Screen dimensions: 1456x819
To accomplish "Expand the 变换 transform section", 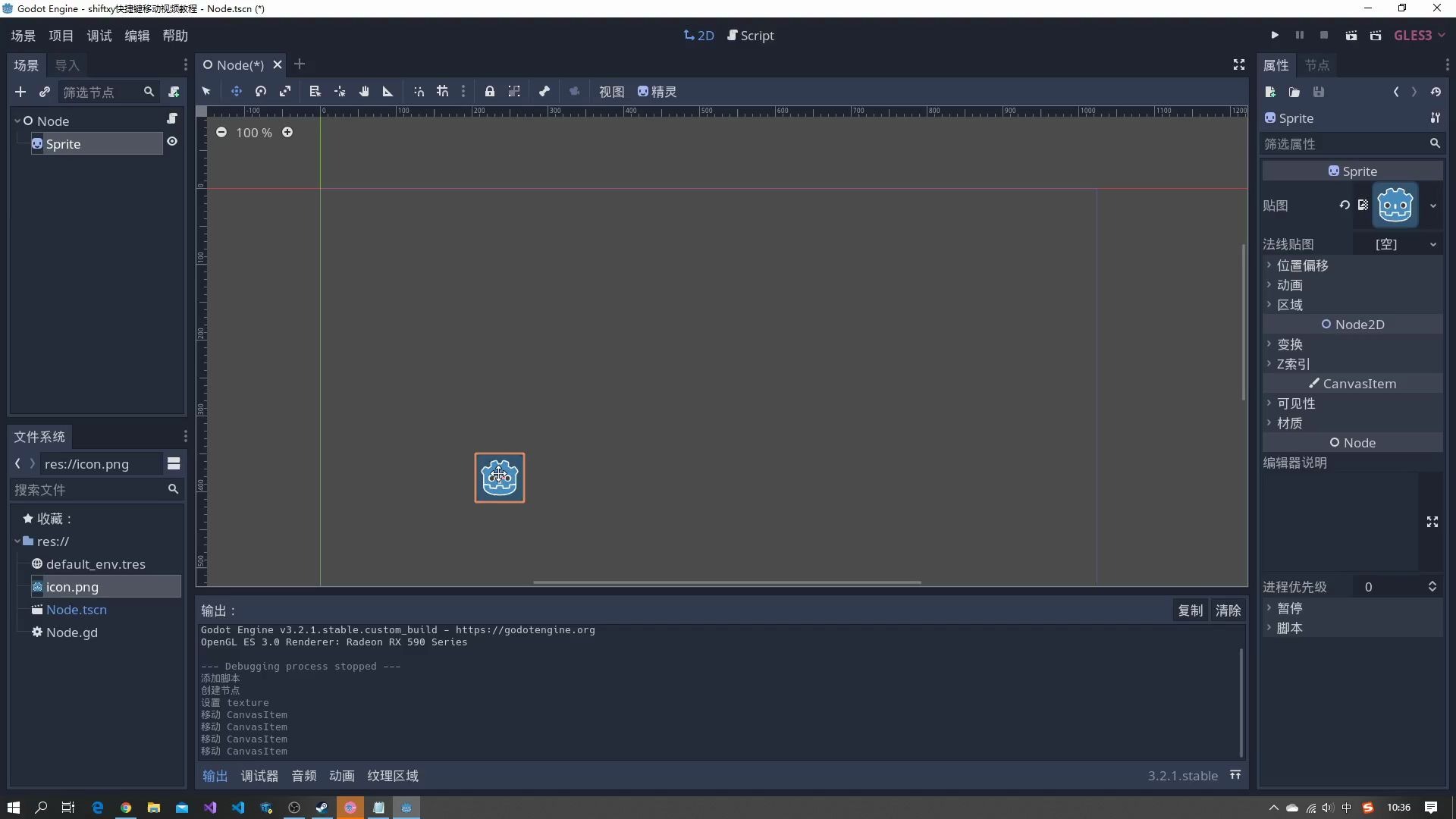I will point(1290,344).
